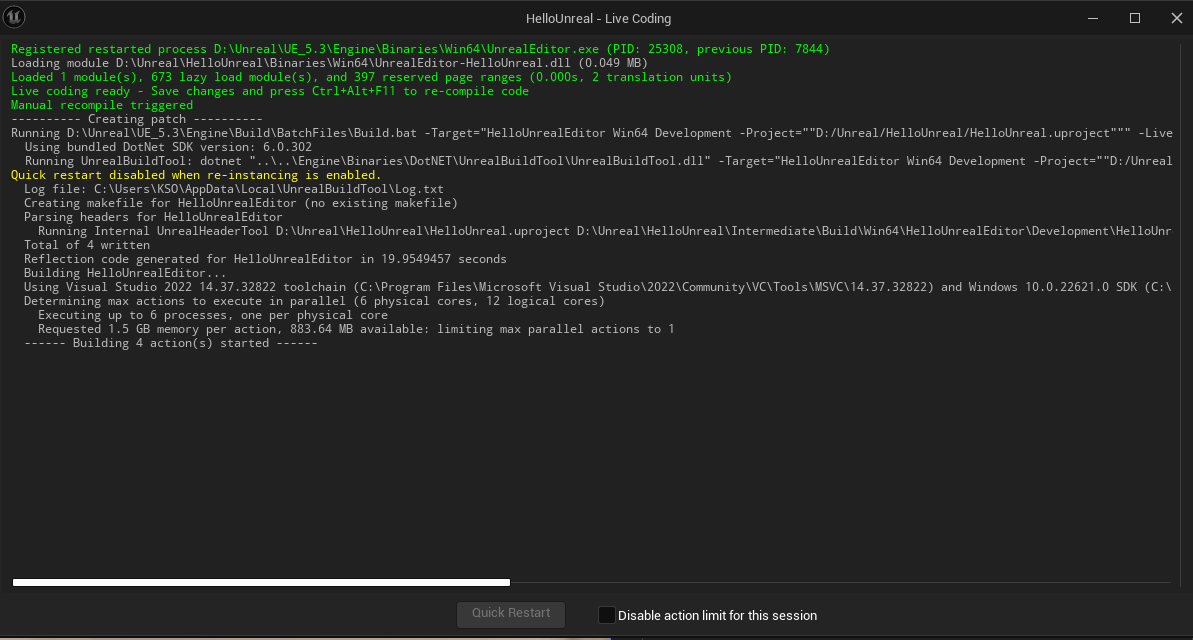
Task: Click the Unreal Engine logo icon
Action: pyautogui.click(x=14, y=17)
